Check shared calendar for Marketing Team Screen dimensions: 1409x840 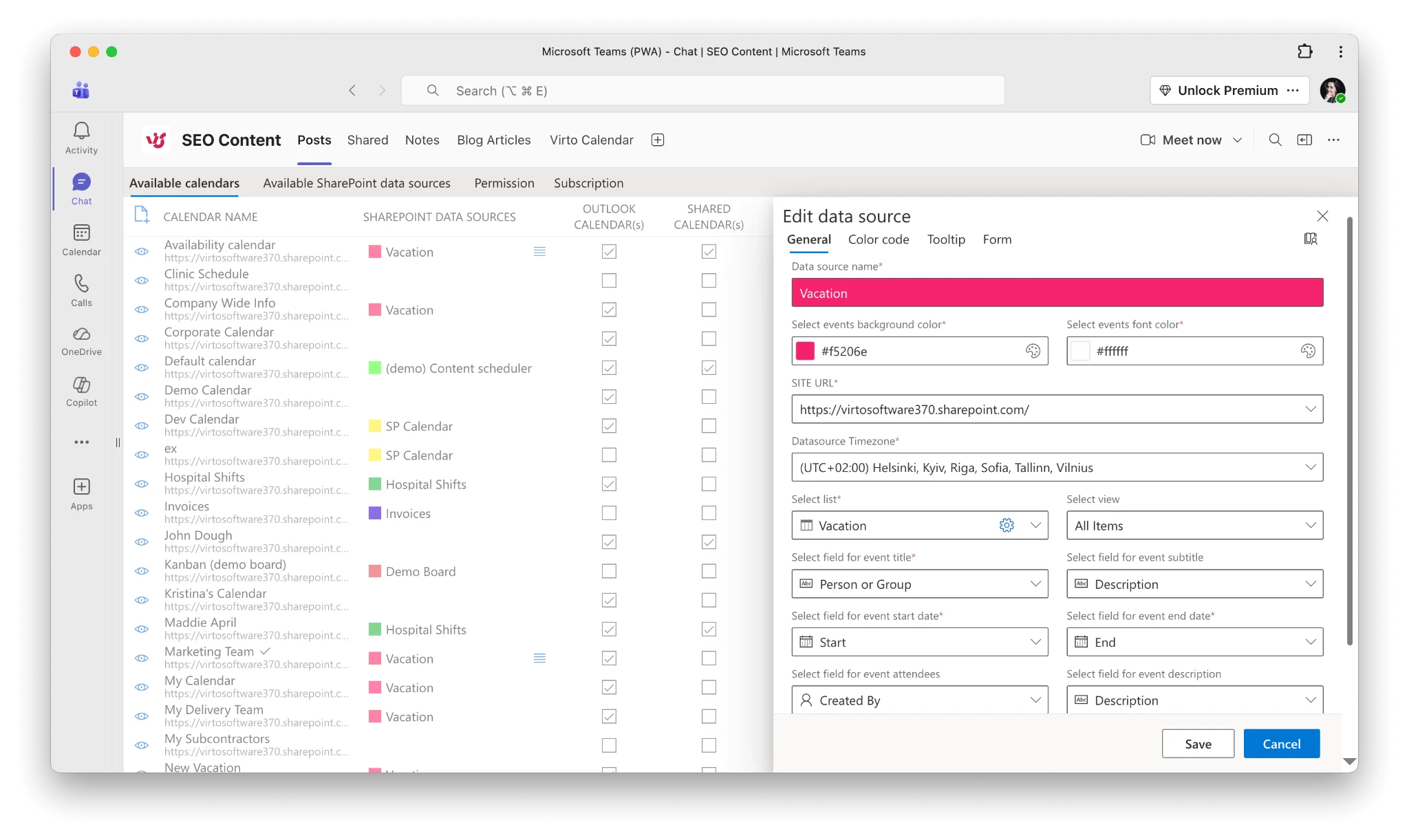coord(709,658)
